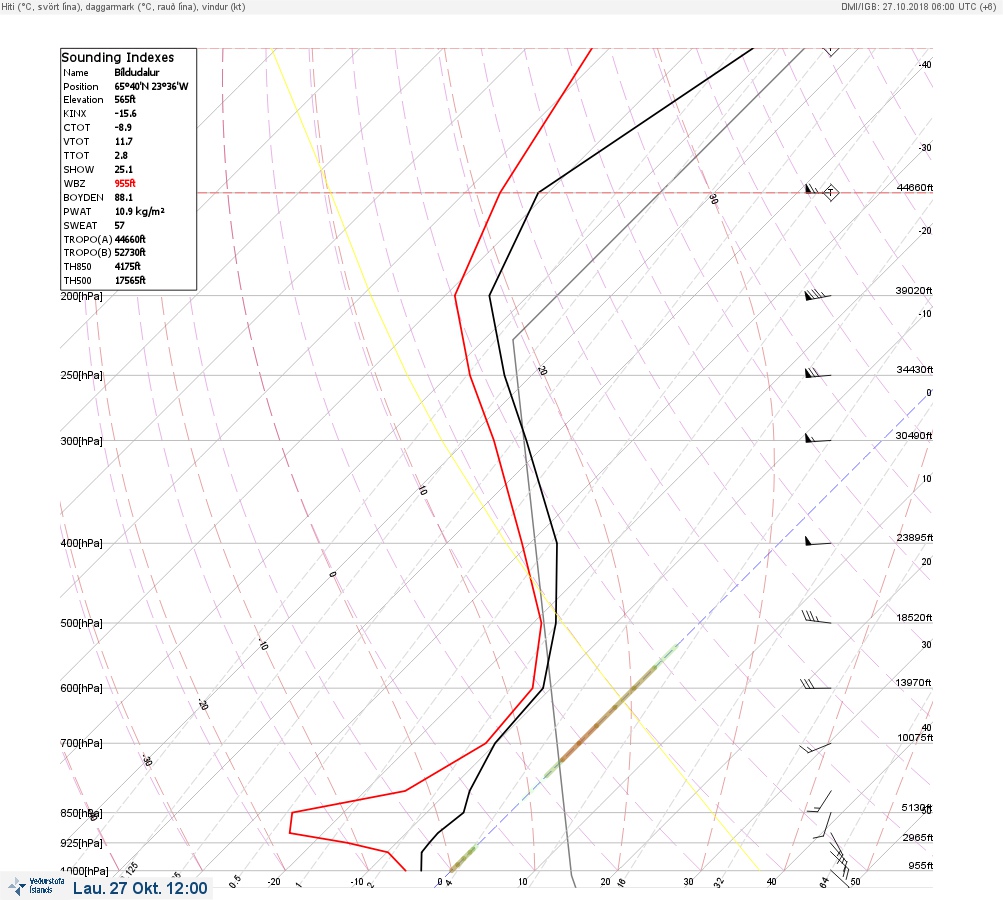Click the 500[hPa] pressure label
This screenshot has height=900, width=1003.
pos(81,624)
